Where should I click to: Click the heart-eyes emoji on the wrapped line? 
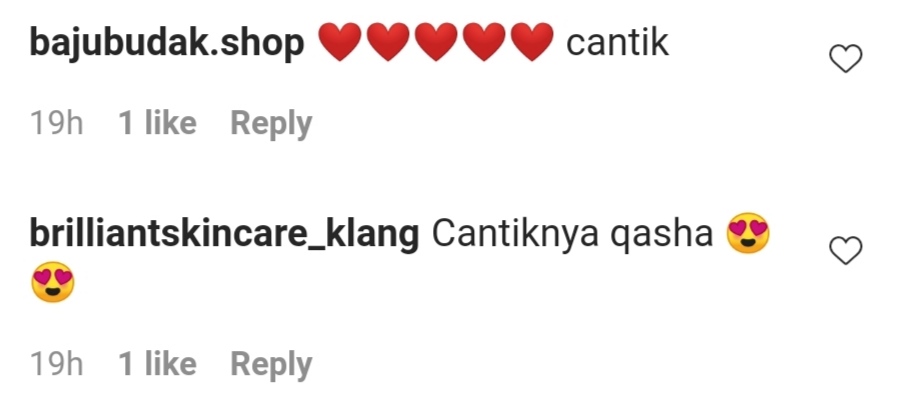click(x=53, y=282)
